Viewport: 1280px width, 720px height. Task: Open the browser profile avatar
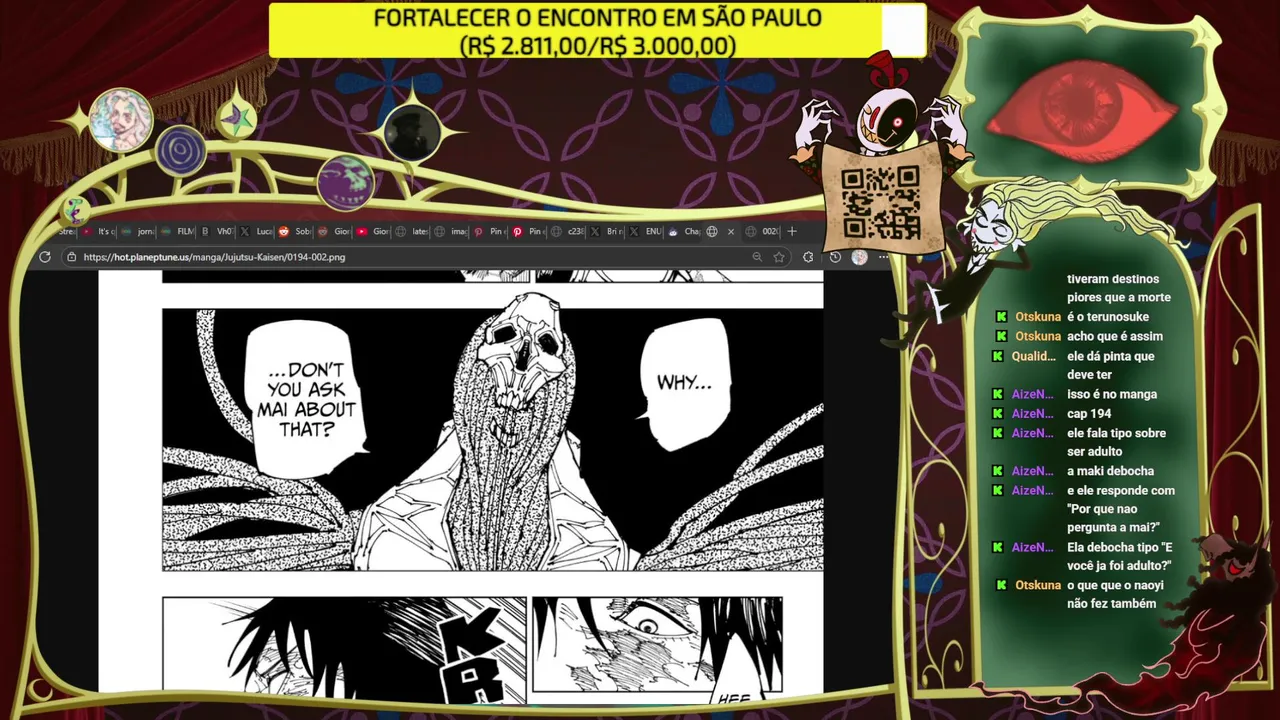[x=859, y=257]
